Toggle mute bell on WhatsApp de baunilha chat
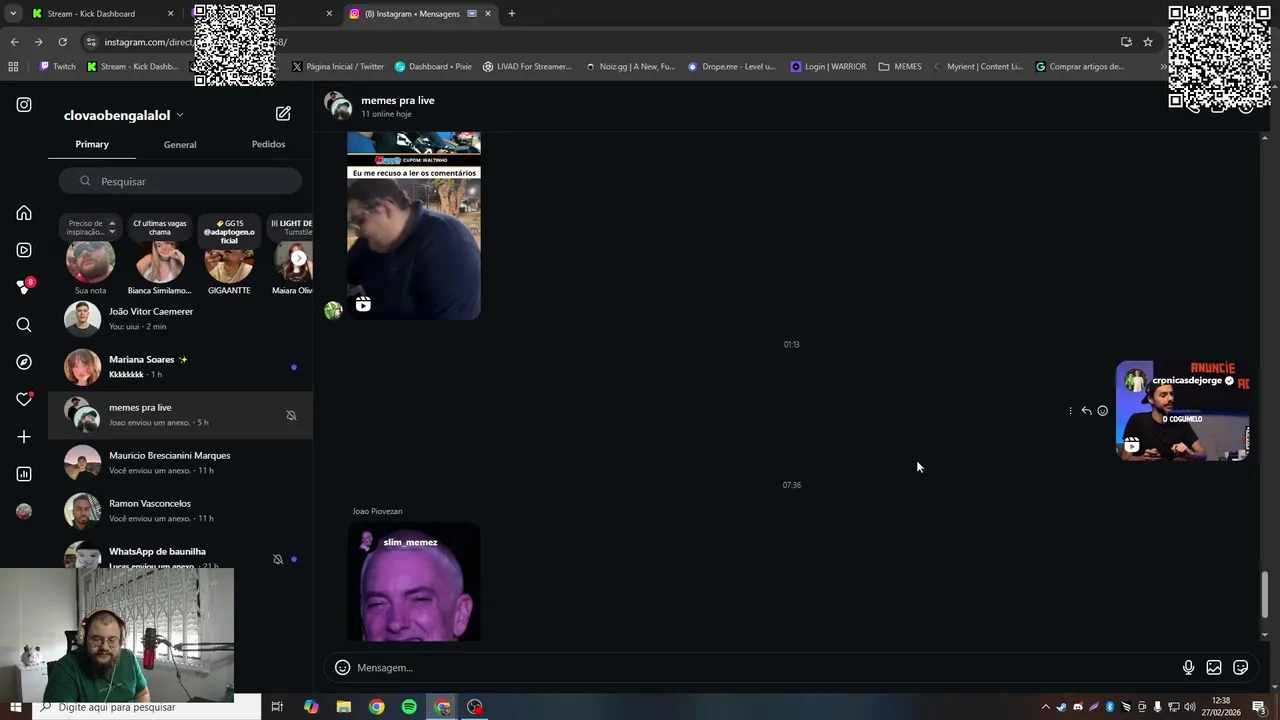 click(x=278, y=559)
